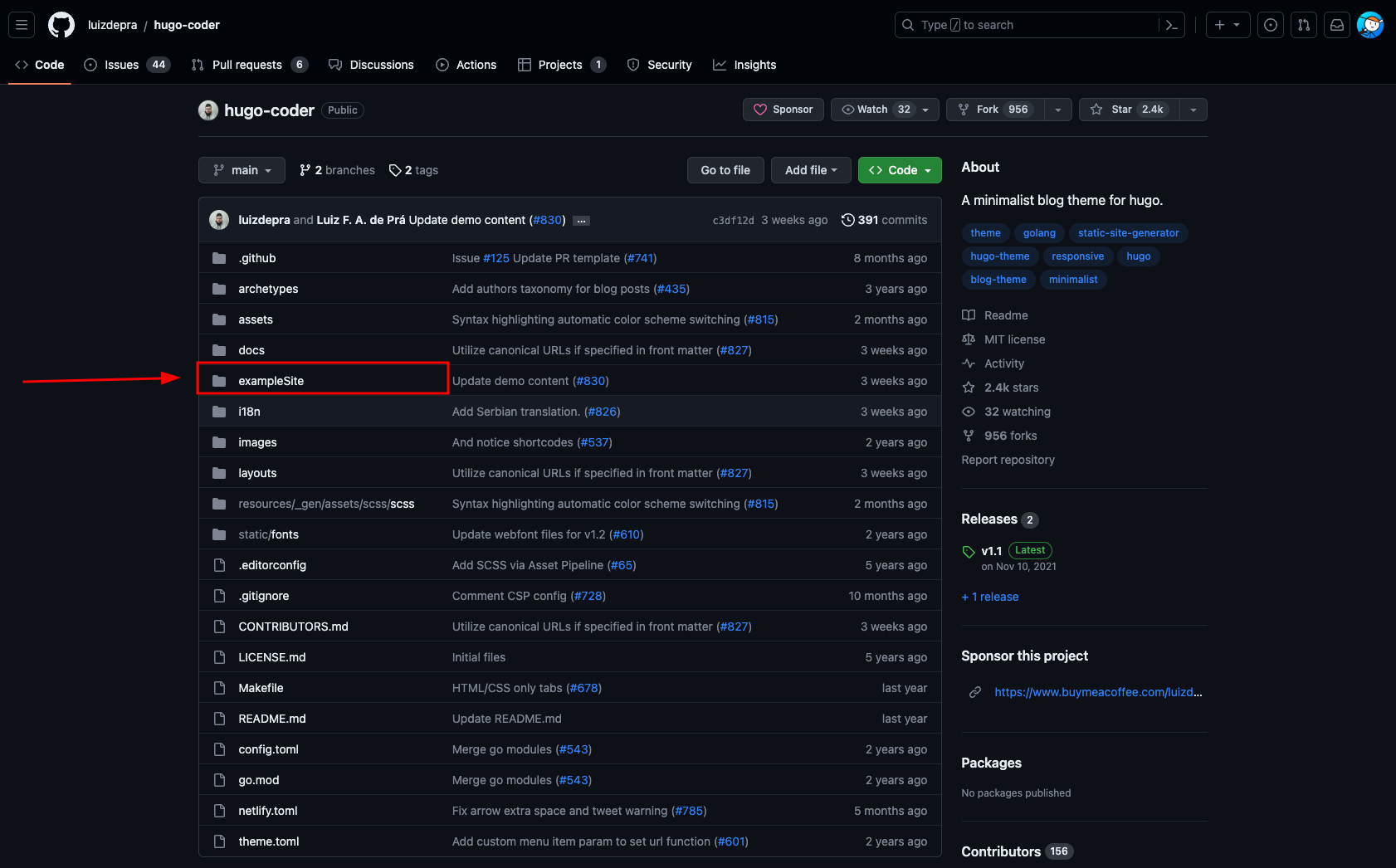This screenshot has height=868, width=1396.
Task: Open the create new plus dropdown
Action: pos(1228,25)
